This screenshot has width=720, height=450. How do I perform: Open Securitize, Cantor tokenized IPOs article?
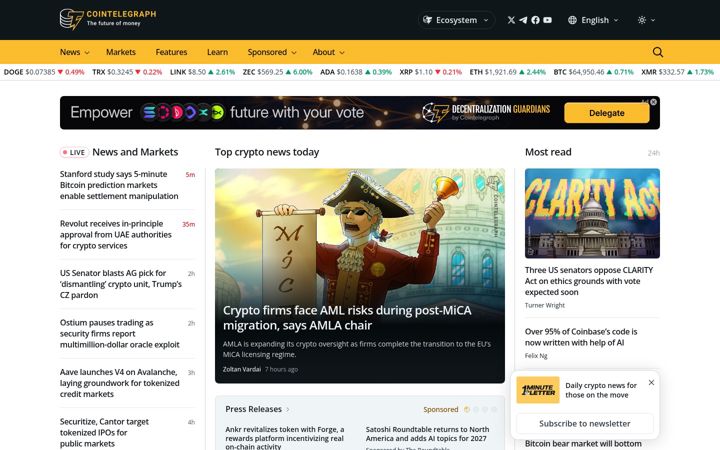coord(104,433)
